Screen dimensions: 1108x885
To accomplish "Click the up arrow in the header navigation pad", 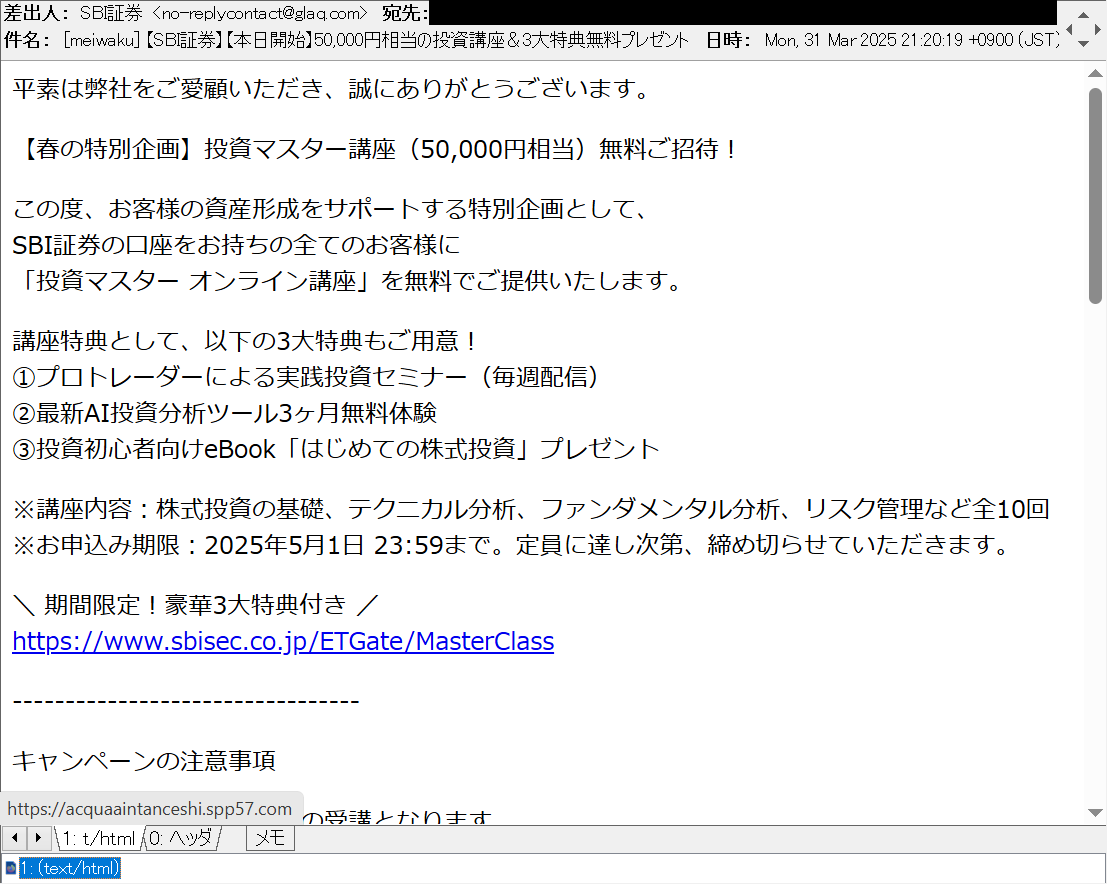I will pyautogui.click(x=1083, y=13).
